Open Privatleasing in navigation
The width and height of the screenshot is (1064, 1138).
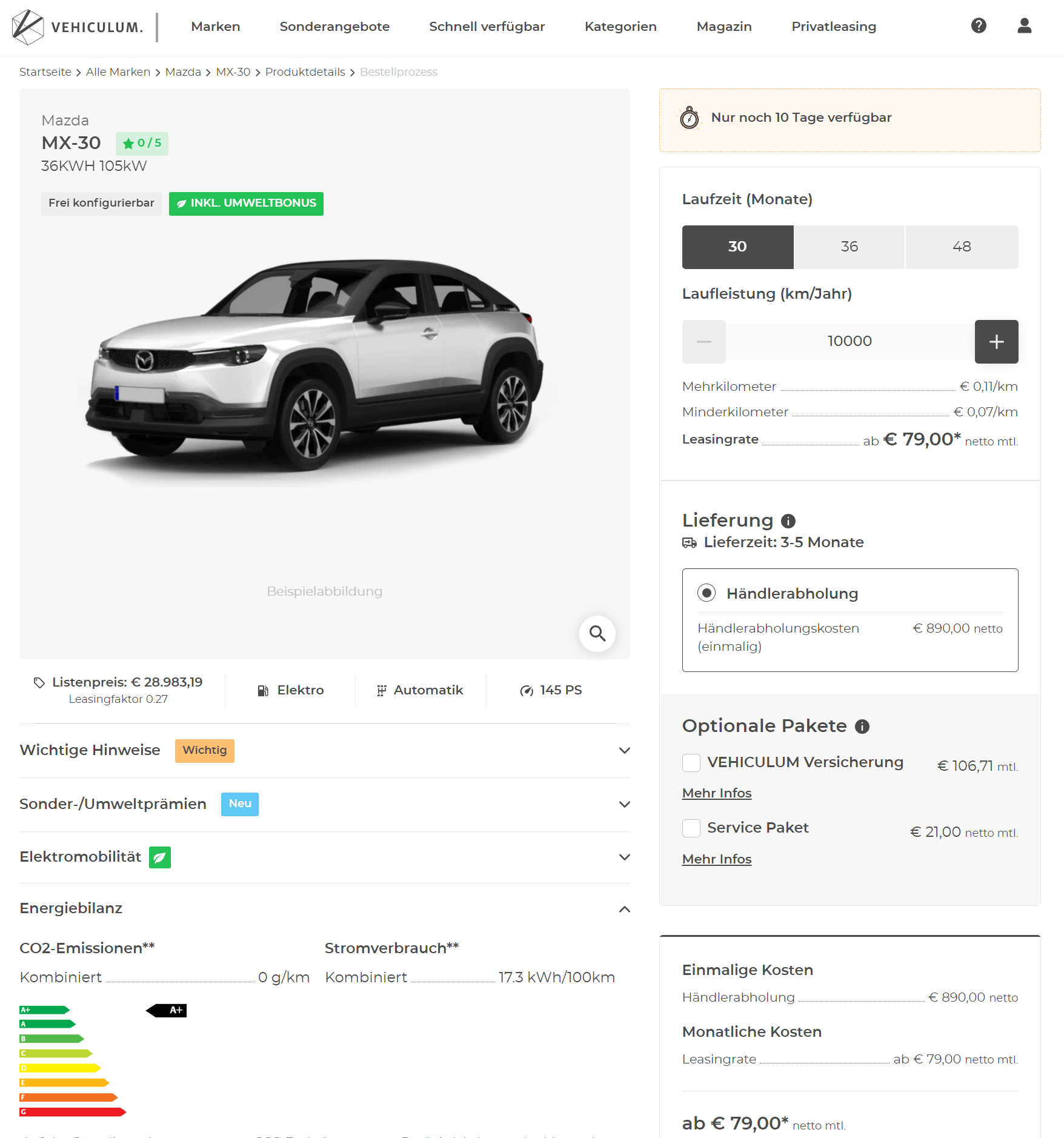coord(834,27)
